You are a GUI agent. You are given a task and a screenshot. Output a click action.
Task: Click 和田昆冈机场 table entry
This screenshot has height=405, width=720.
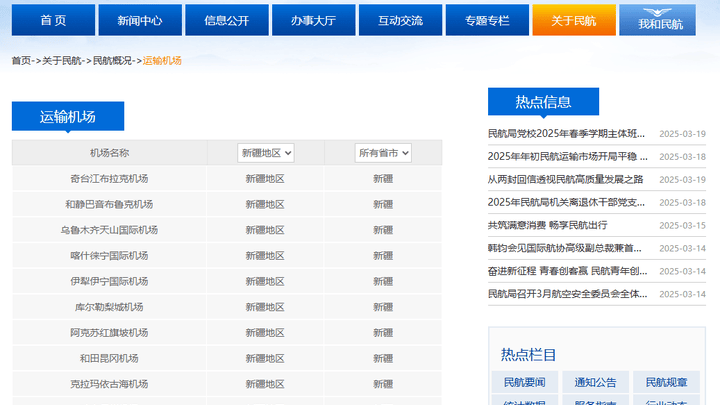(109, 359)
